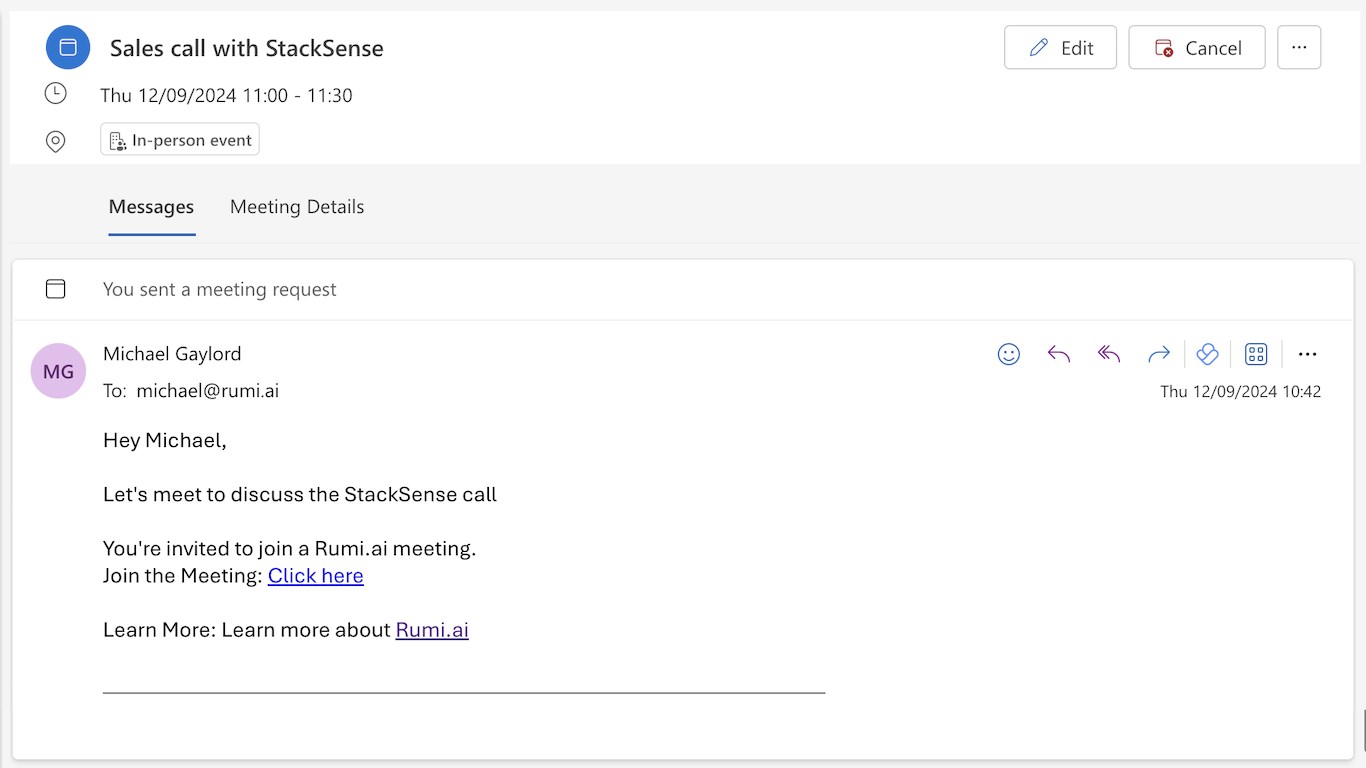Click the Reply all arrows icon

pyautogui.click(x=1109, y=354)
